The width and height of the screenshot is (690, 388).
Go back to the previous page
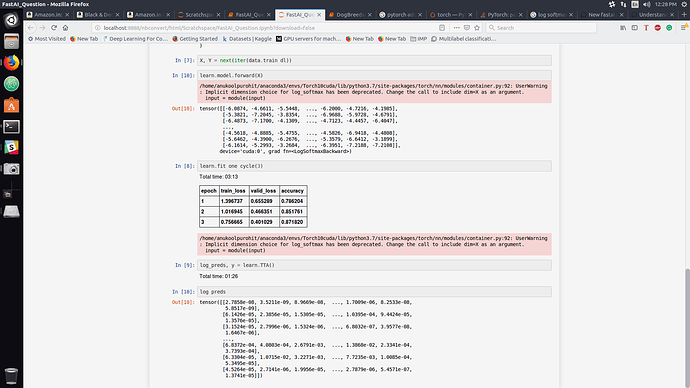[x=30, y=28]
